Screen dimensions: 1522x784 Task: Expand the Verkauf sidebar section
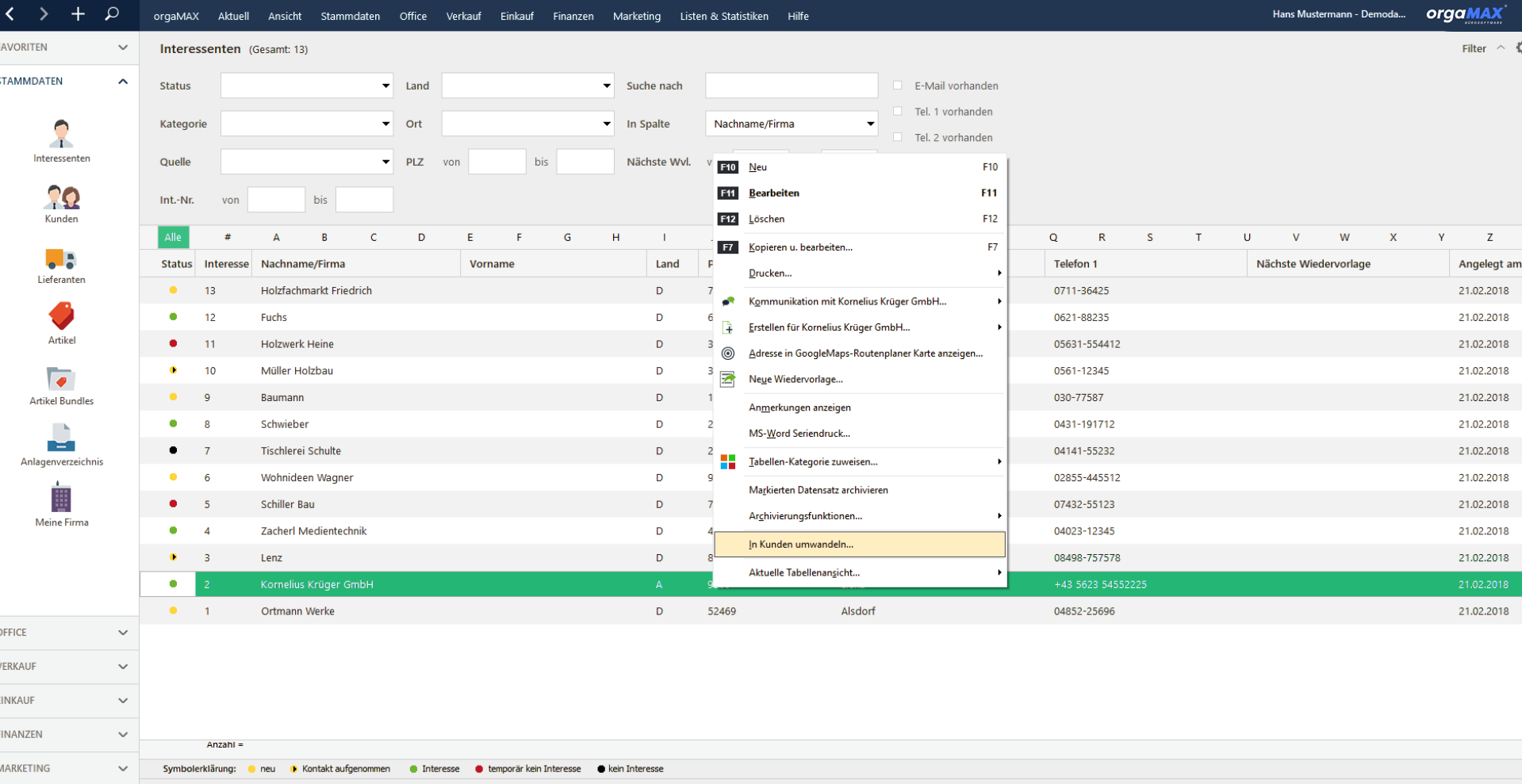(123, 667)
